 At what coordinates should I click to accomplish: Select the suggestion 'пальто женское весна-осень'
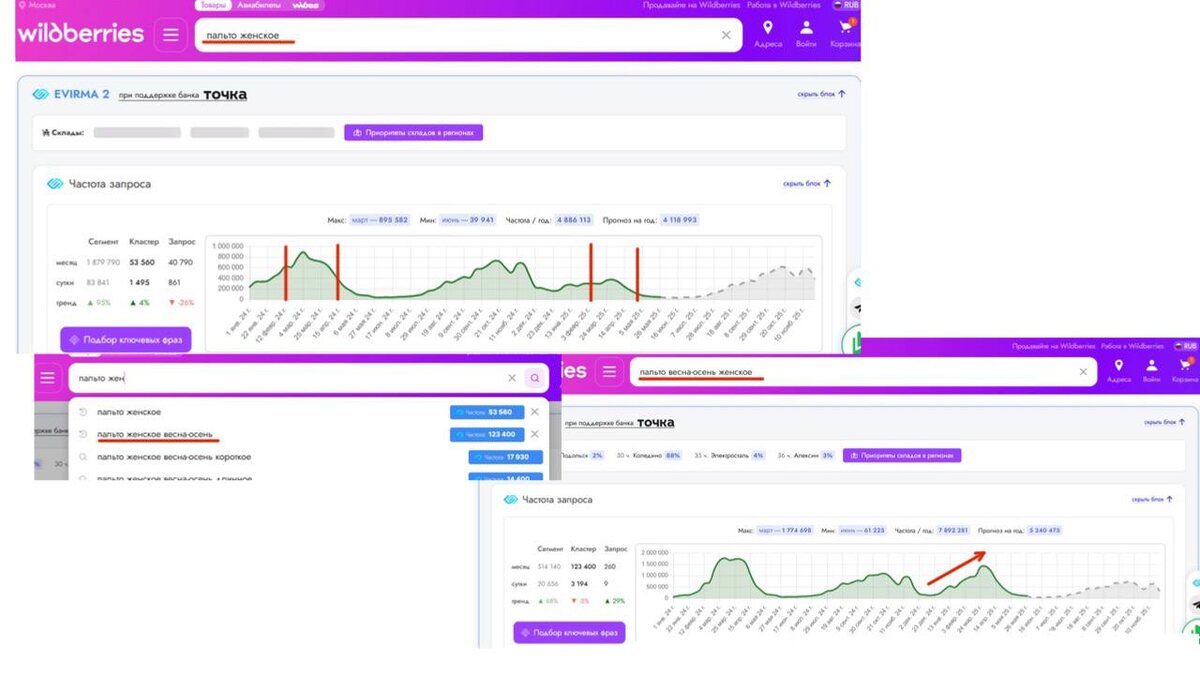click(x=155, y=434)
